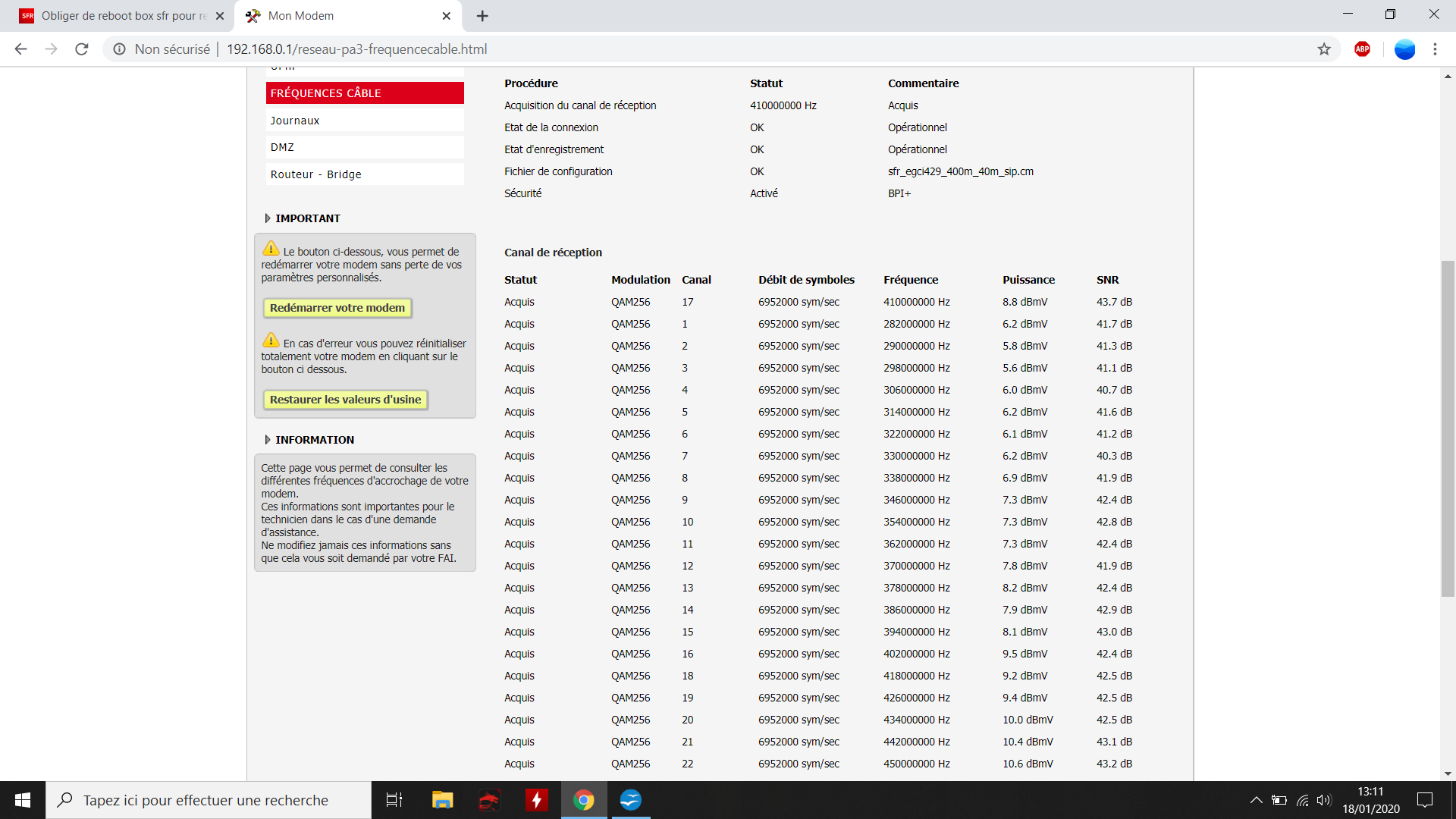Click the Task View taskbar icon
Screen dimensions: 1456x819
click(x=394, y=800)
